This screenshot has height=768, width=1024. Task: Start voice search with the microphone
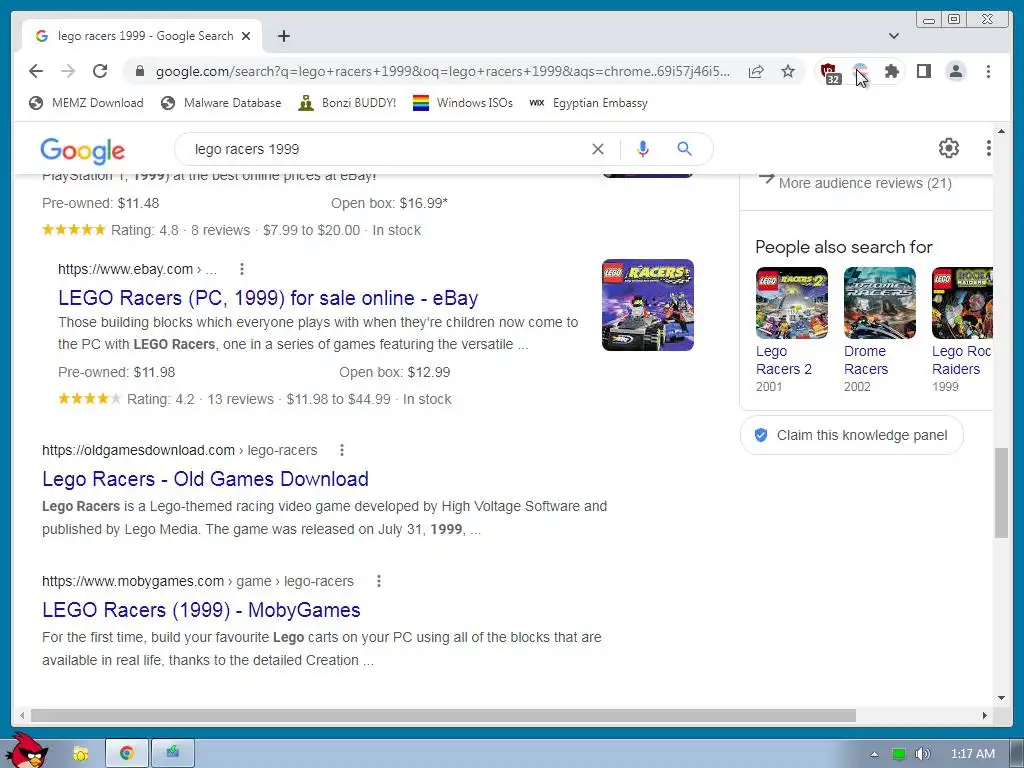643,149
